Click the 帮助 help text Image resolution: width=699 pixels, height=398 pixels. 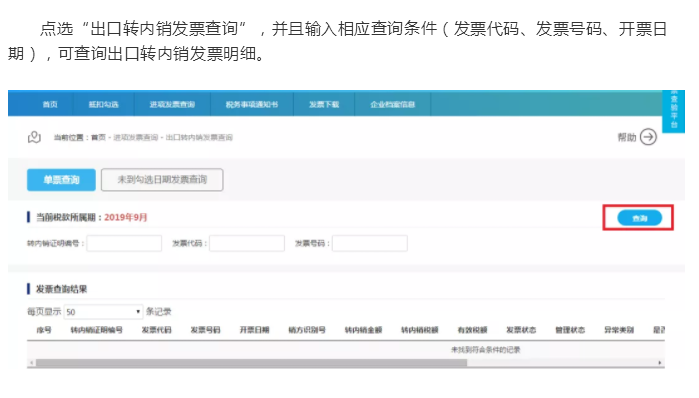pos(626,137)
